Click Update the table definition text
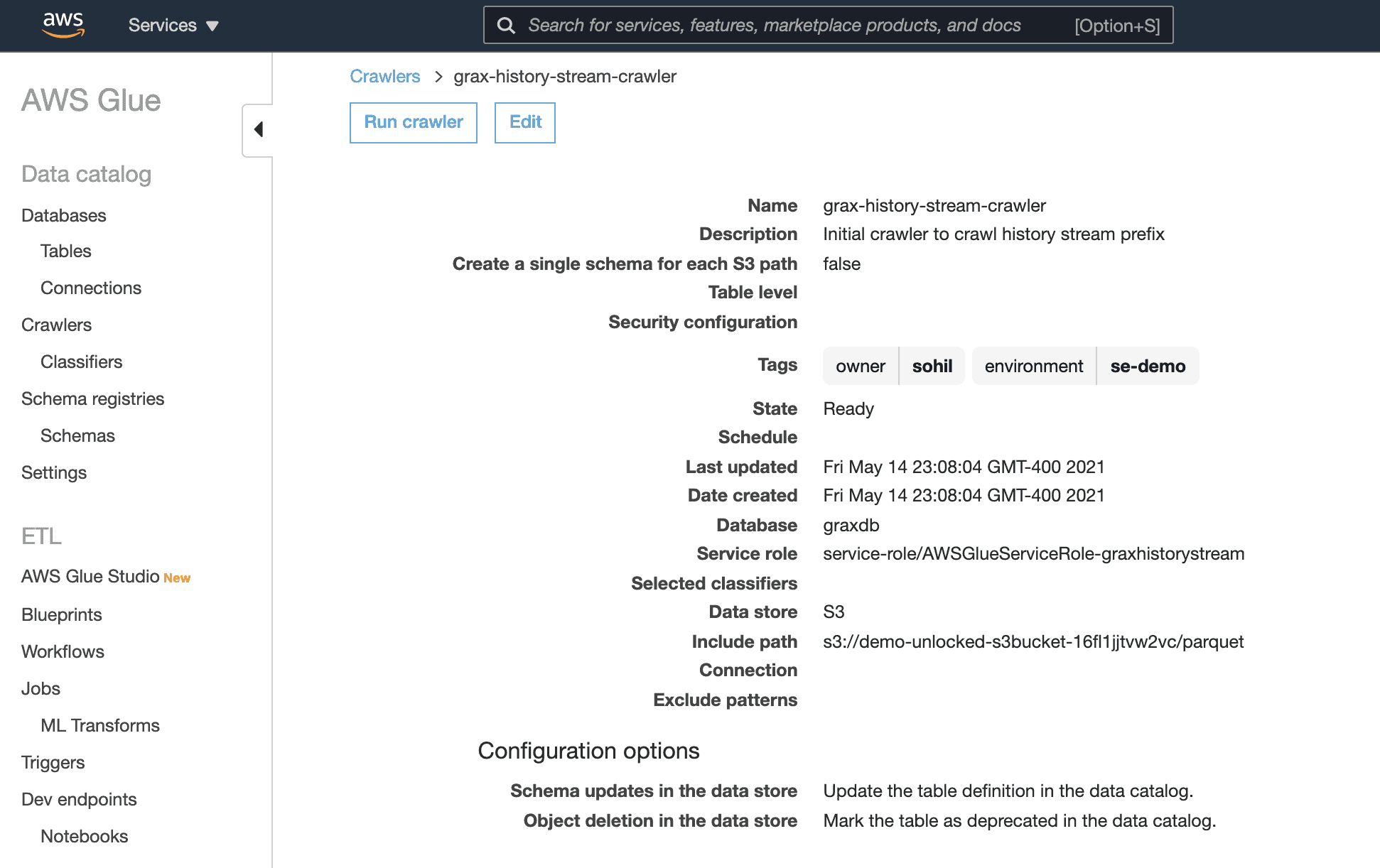1380x868 pixels. click(1008, 791)
